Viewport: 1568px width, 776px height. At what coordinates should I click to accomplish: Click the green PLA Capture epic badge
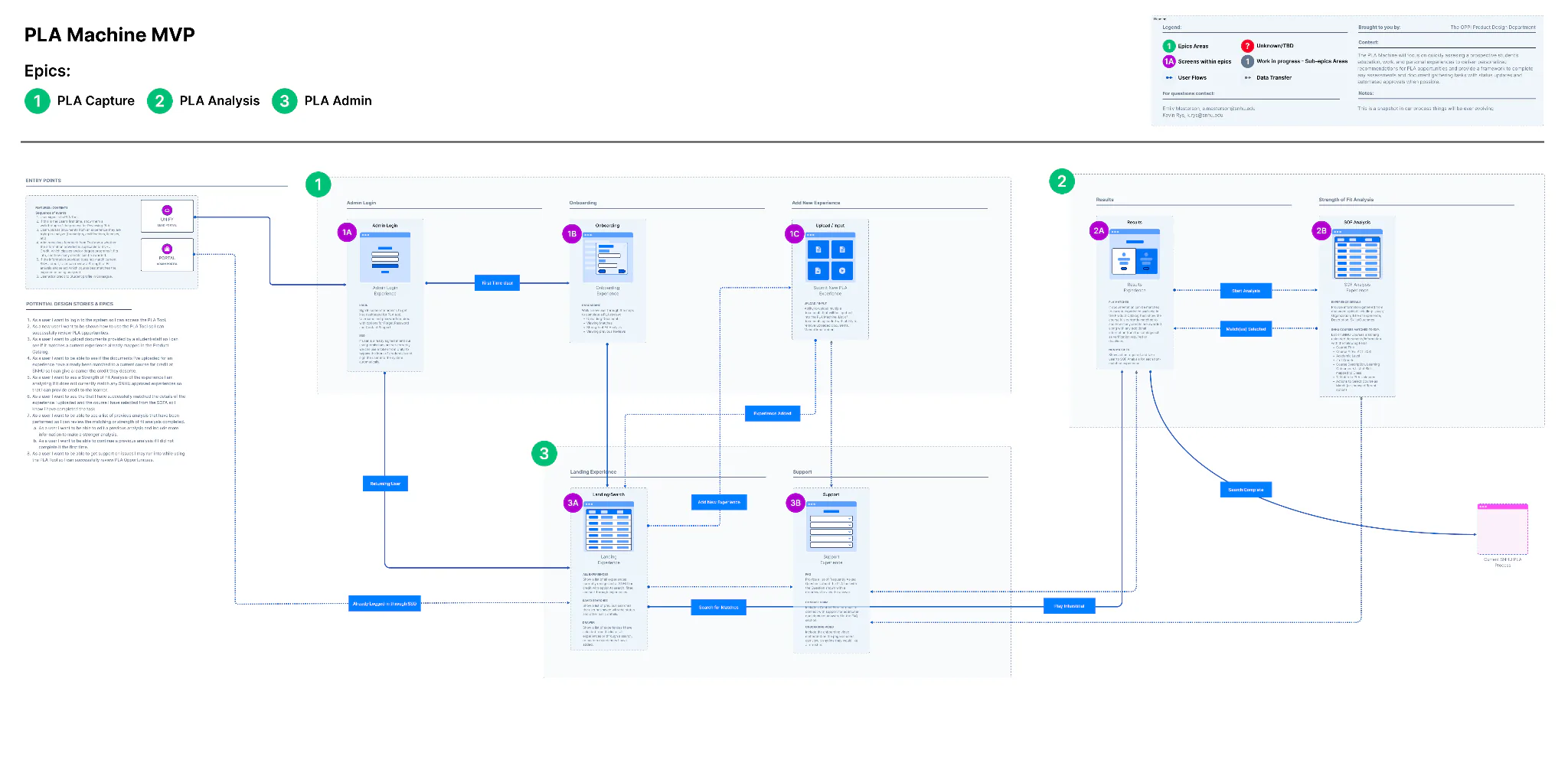(37, 101)
